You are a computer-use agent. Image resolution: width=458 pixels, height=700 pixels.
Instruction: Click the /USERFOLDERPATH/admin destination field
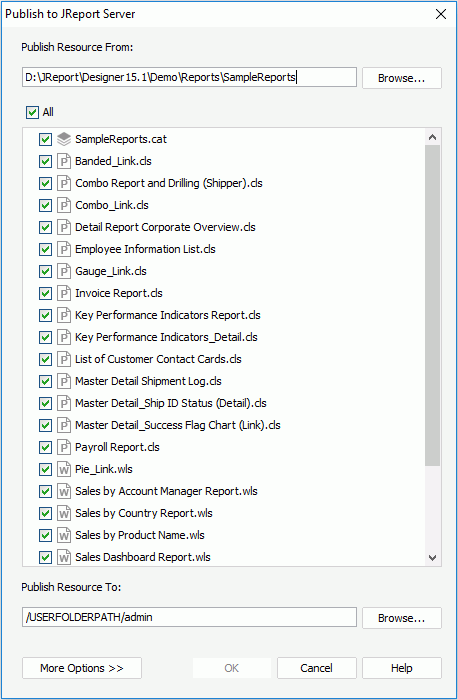[x=189, y=617]
